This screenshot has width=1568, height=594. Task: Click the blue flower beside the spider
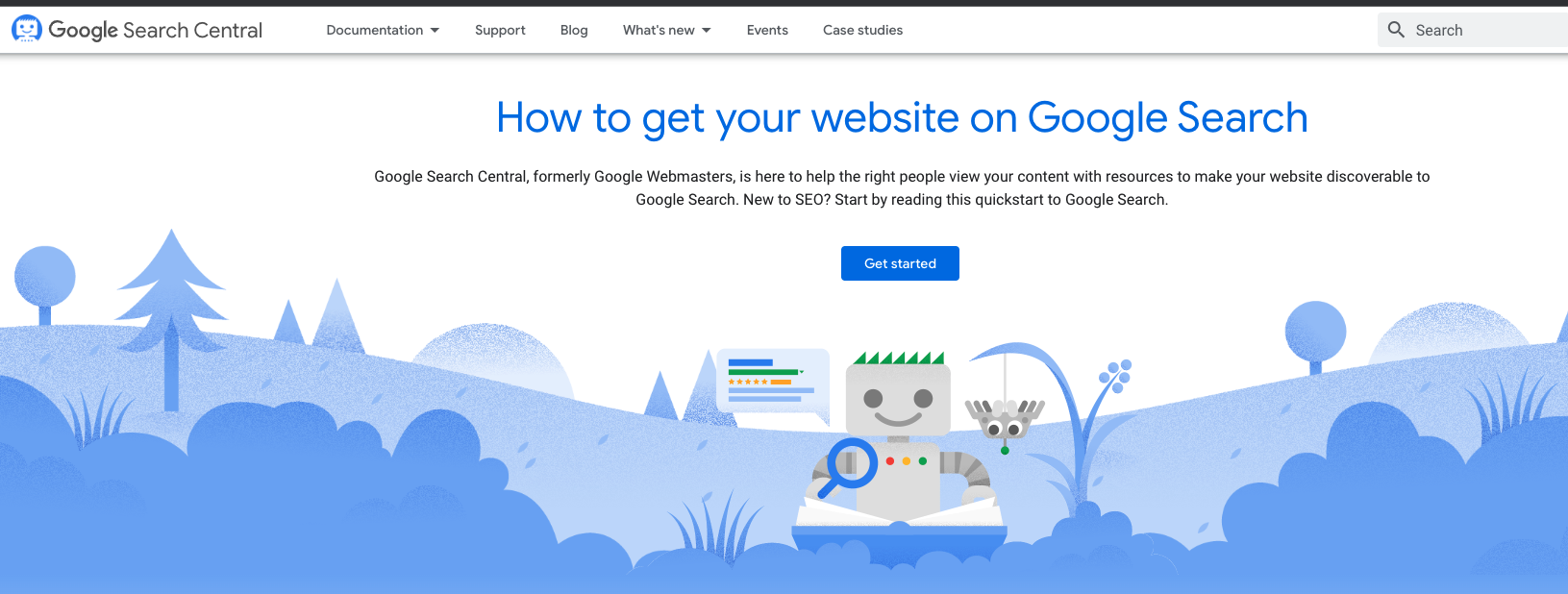click(x=1117, y=374)
